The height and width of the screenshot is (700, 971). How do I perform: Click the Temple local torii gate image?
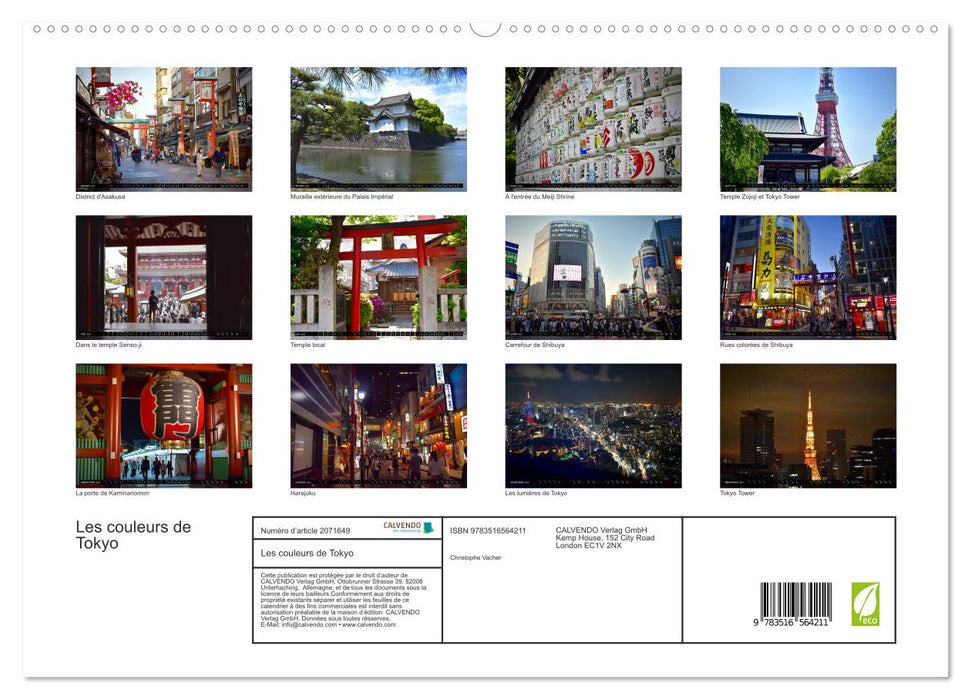pos(377,277)
